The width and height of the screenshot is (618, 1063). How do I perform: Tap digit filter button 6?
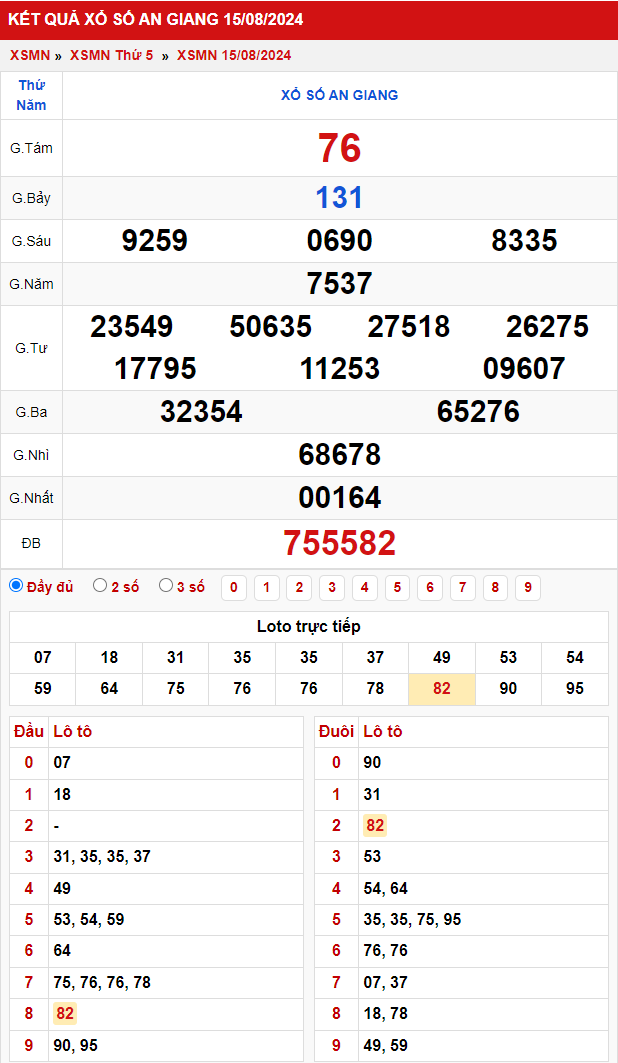click(430, 588)
